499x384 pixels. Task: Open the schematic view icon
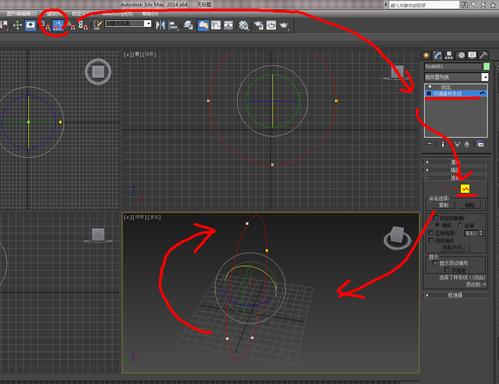click(x=228, y=25)
